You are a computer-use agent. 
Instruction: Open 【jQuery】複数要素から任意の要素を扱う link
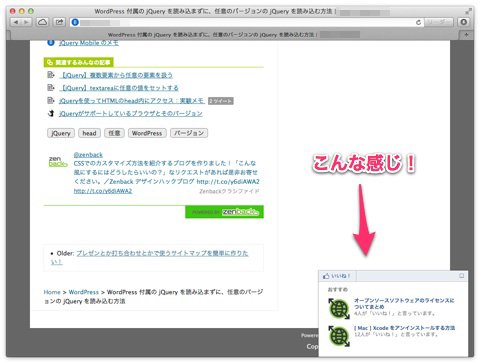tap(117, 75)
